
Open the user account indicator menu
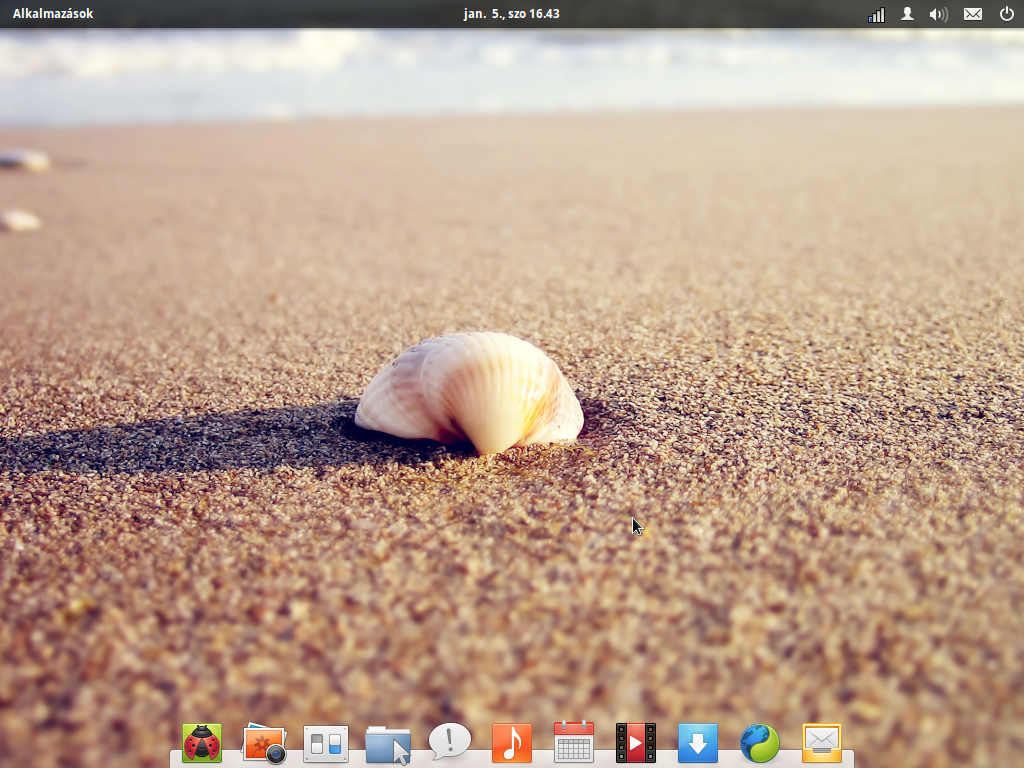click(907, 14)
